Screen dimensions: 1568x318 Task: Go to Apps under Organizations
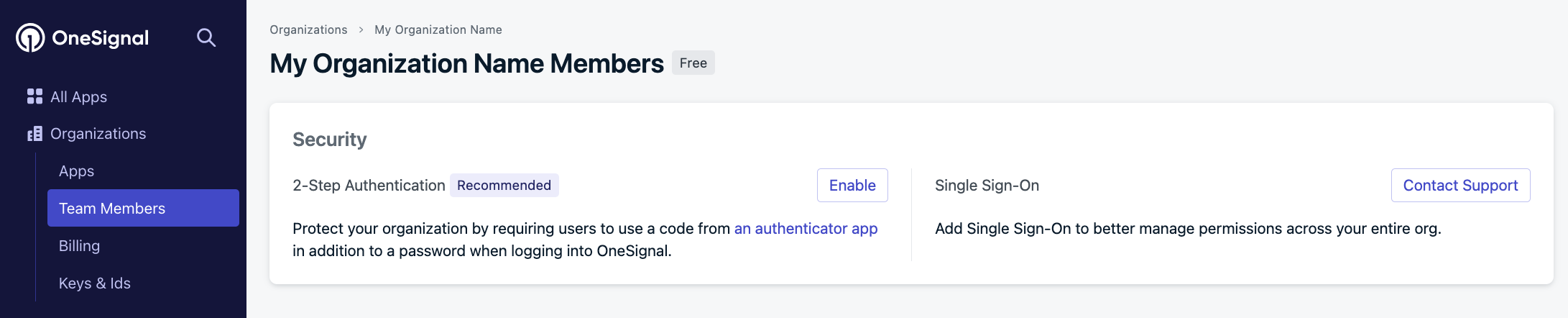(x=76, y=171)
